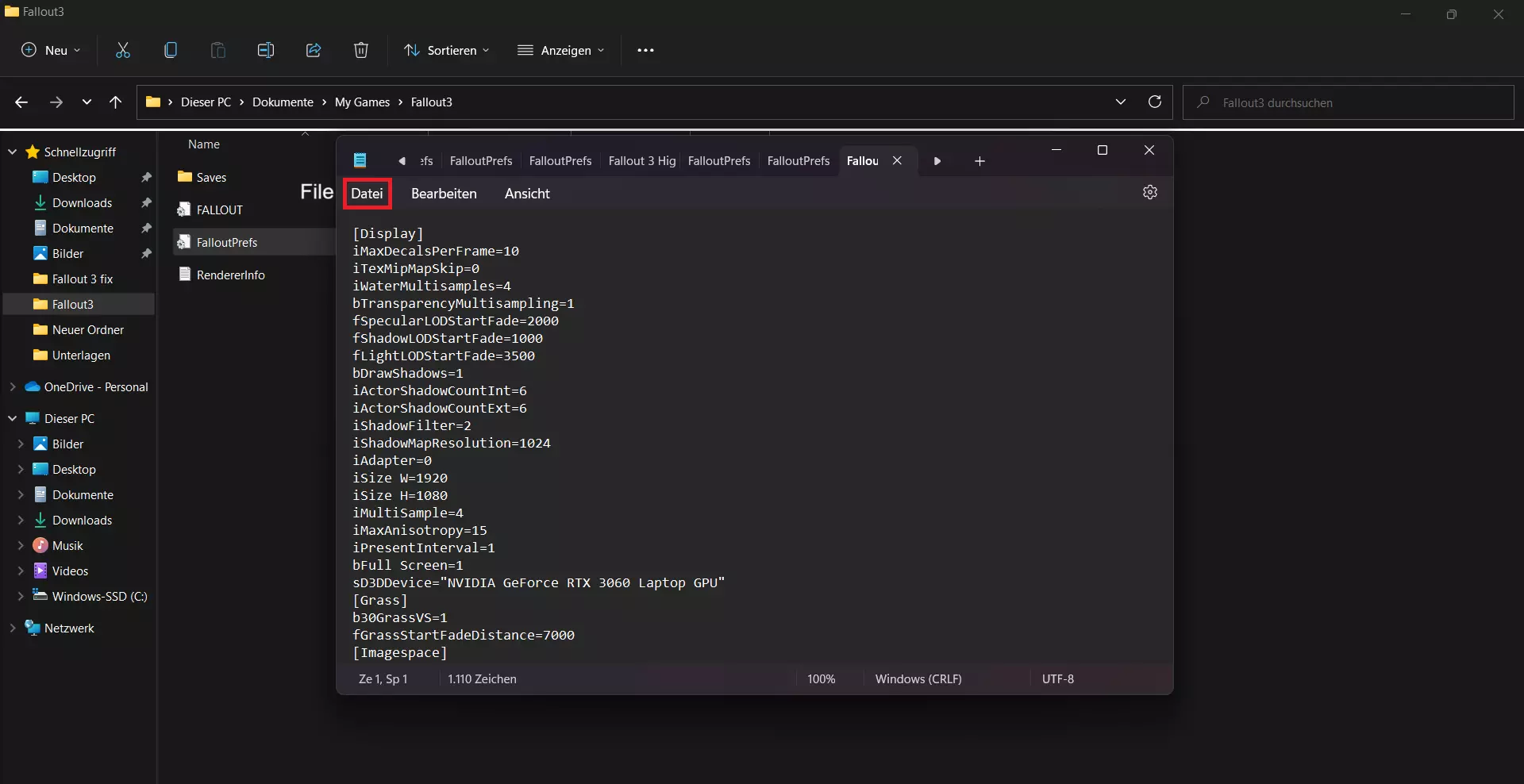Open the Anzeigen dropdown
Image resolution: width=1524 pixels, height=784 pixels.
(561, 50)
